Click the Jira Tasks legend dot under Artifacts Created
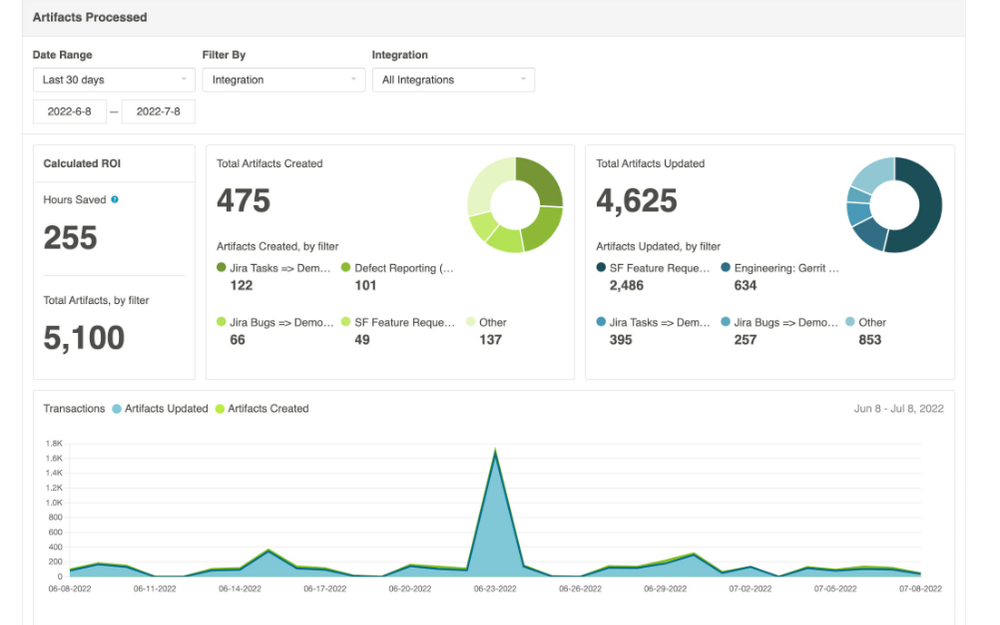Viewport: 1000px width, 625px height. coord(221,267)
